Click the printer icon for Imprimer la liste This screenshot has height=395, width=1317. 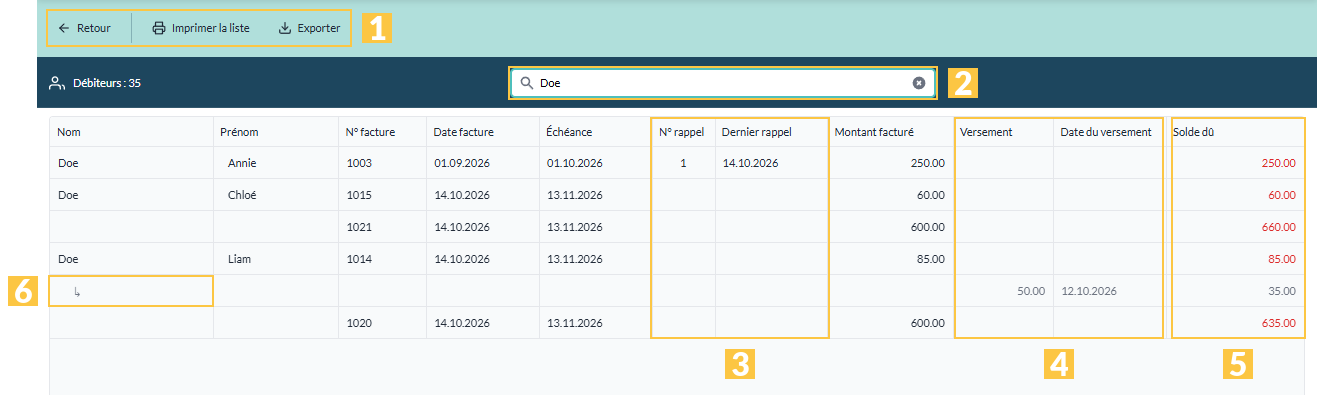159,28
